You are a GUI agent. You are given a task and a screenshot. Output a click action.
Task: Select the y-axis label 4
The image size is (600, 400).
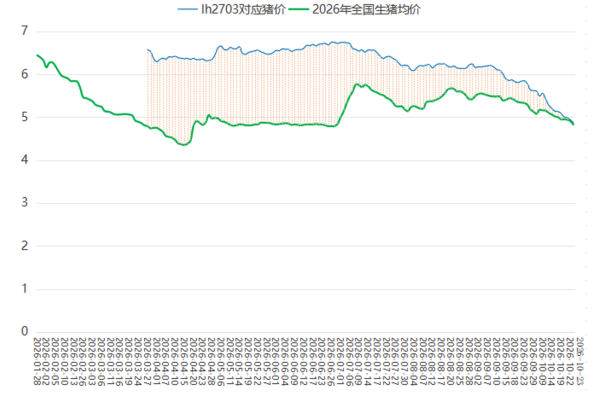[24, 160]
